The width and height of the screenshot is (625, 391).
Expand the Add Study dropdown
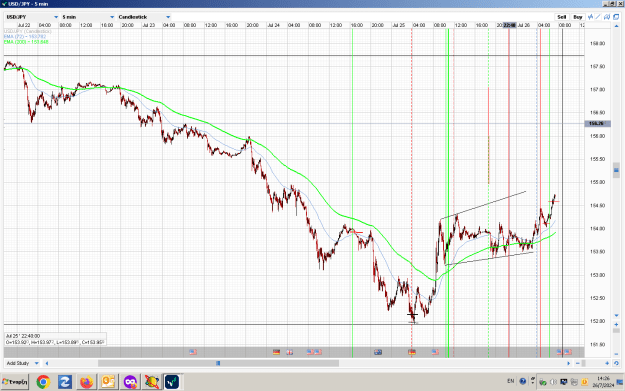click(x=22, y=363)
